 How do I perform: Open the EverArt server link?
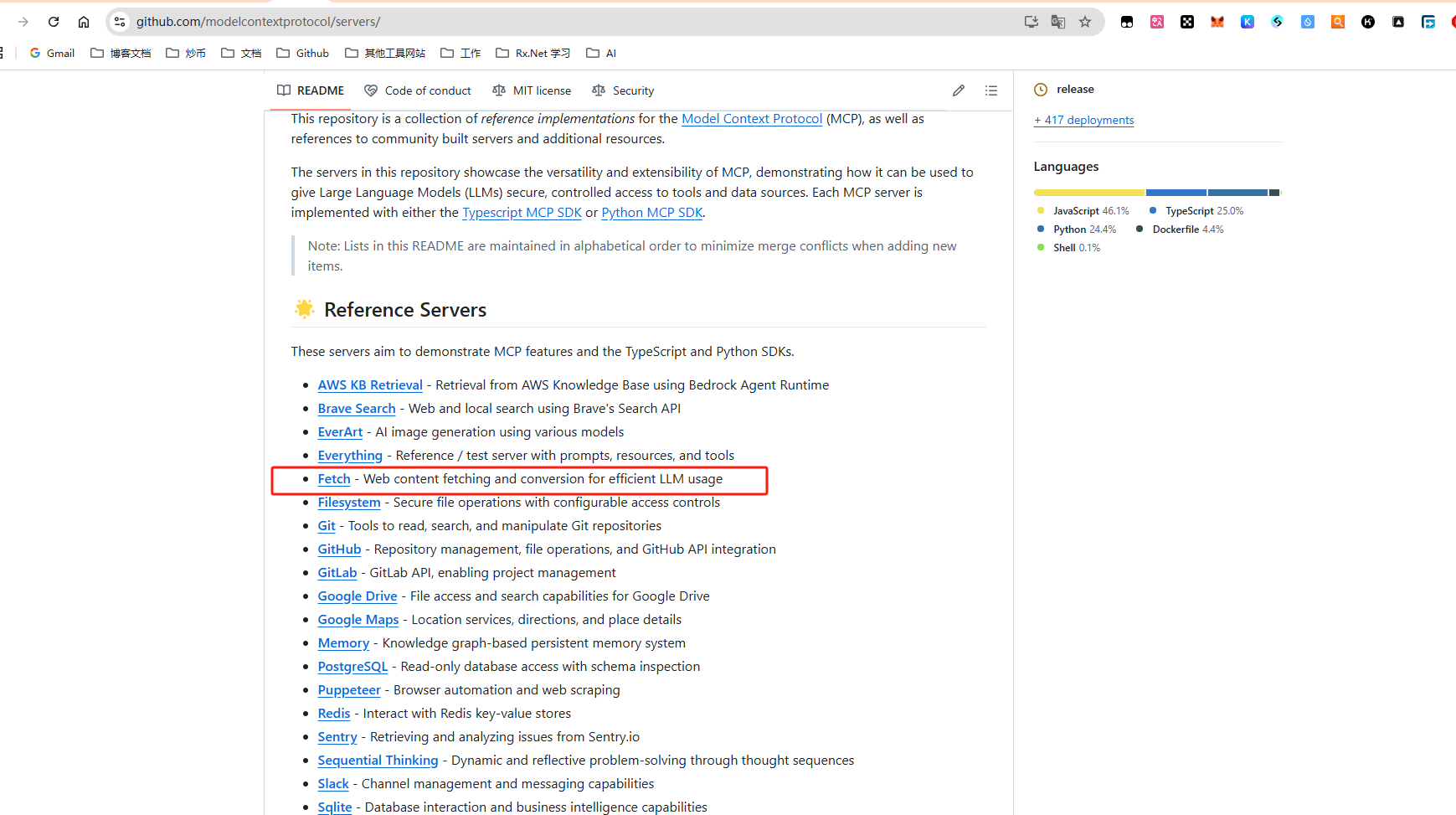coord(340,432)
